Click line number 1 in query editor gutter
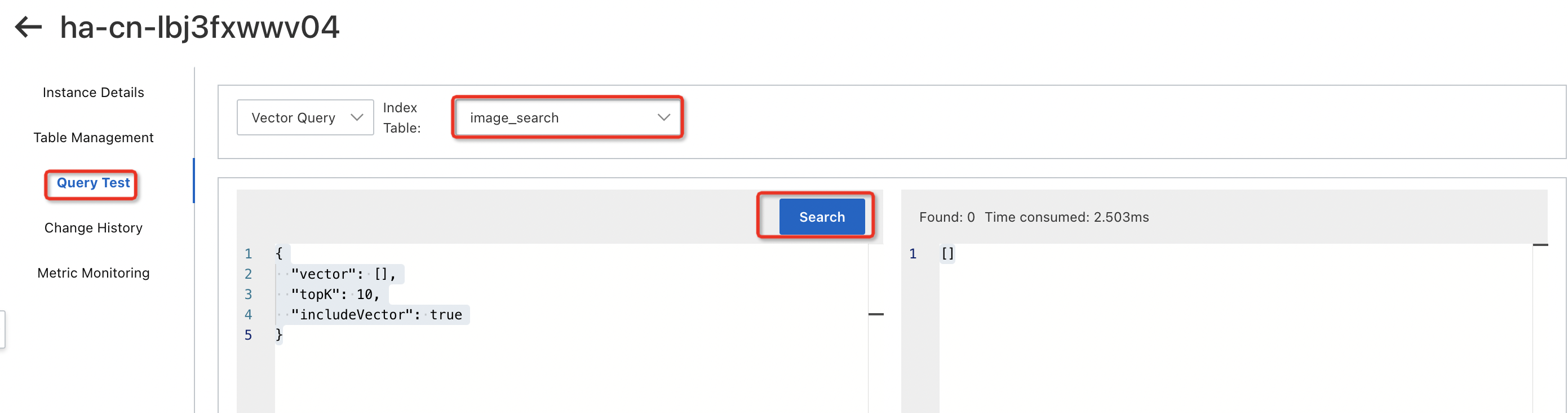Viewport: 1568px width, 413px height. 248,253
